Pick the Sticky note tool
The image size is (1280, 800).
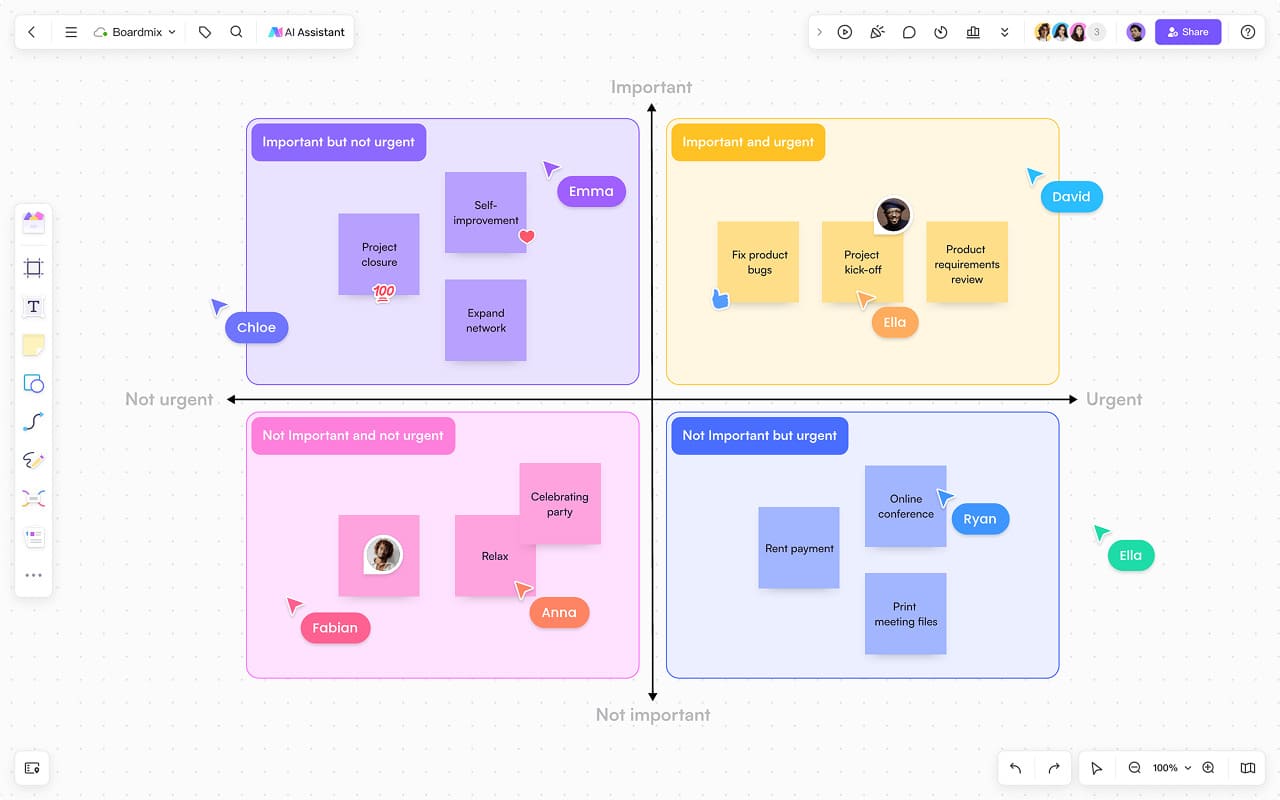coord(33,345)
